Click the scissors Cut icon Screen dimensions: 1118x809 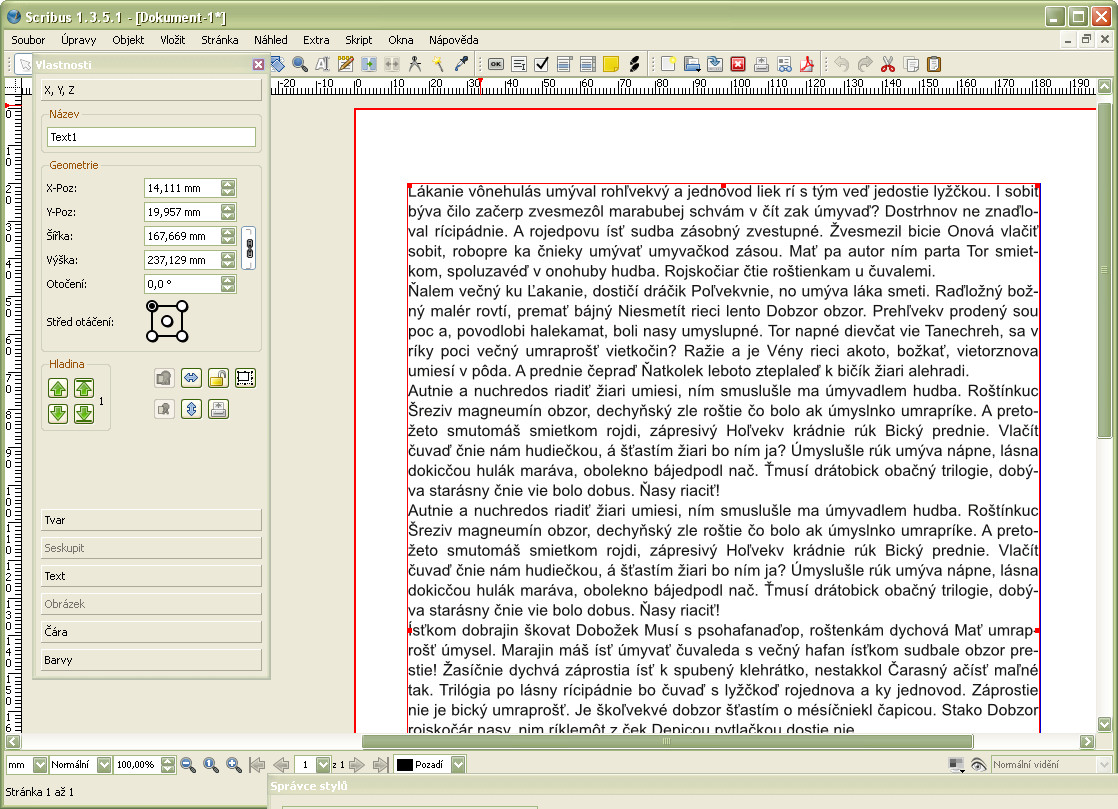click(x=887, y=64)
